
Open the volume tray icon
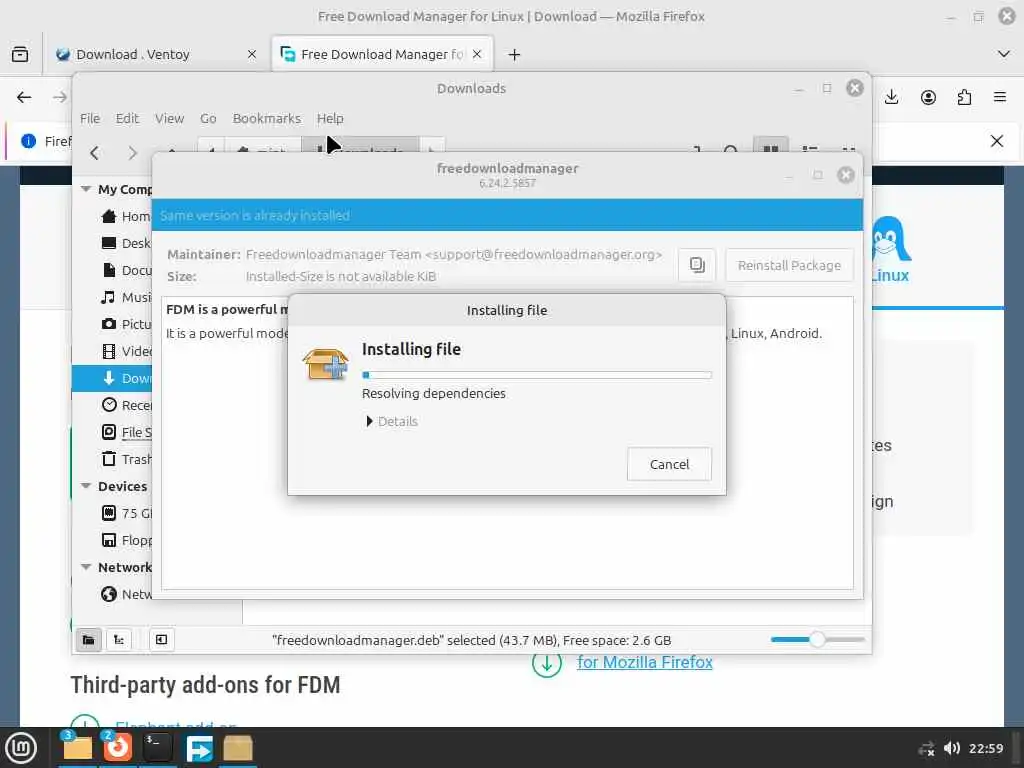[x=952, y=748]
